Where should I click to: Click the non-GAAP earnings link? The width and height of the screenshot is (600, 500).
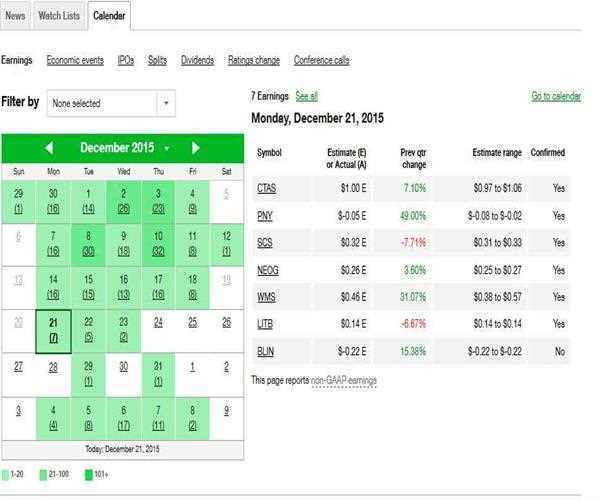click(x=343, y=380)
